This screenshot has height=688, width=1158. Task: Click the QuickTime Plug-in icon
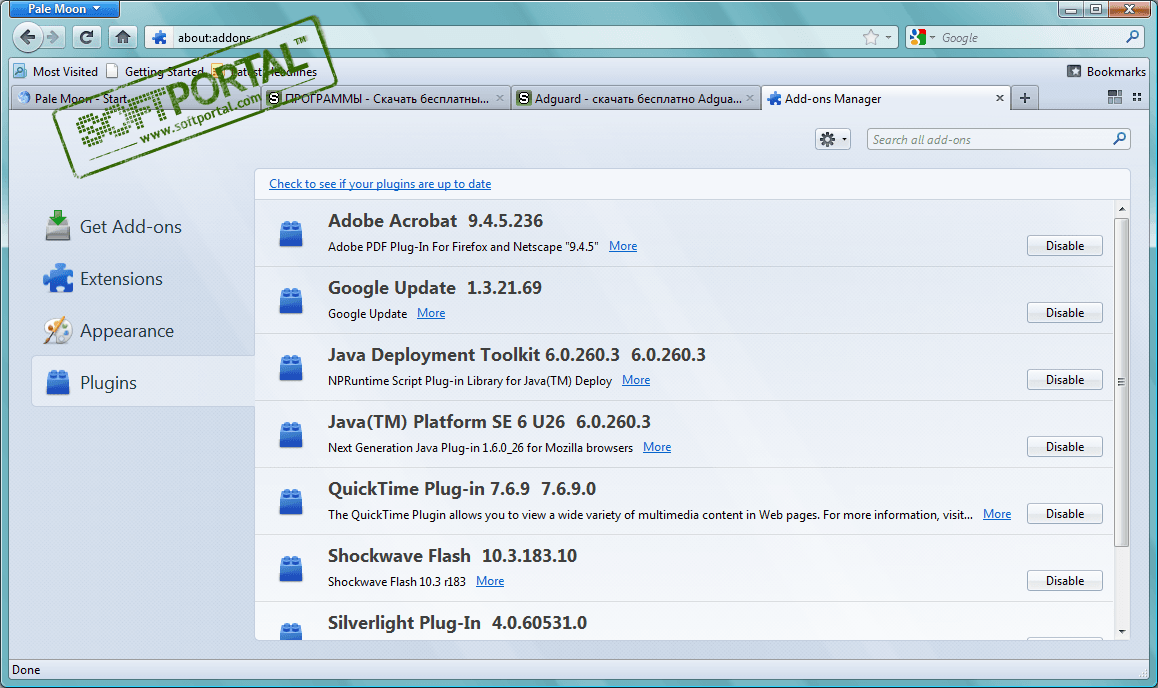[291, 502]
